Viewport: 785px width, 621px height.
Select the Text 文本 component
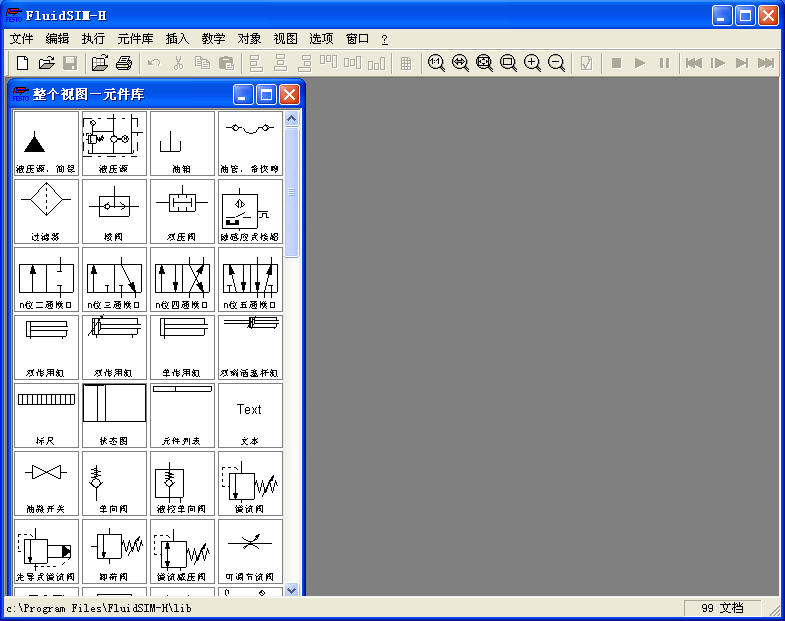tap(250, 415)
